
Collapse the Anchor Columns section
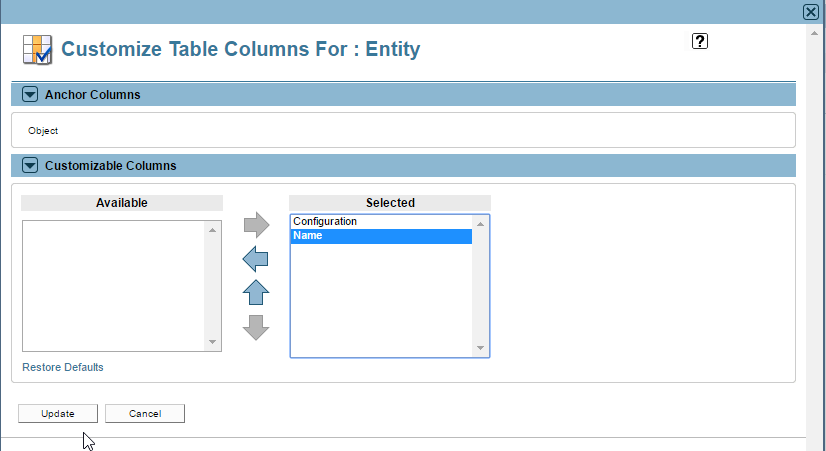(30, 94)
